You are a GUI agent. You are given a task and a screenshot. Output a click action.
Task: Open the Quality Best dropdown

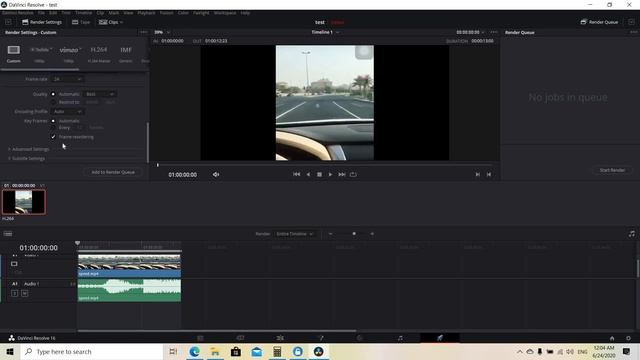coord(100,94)
